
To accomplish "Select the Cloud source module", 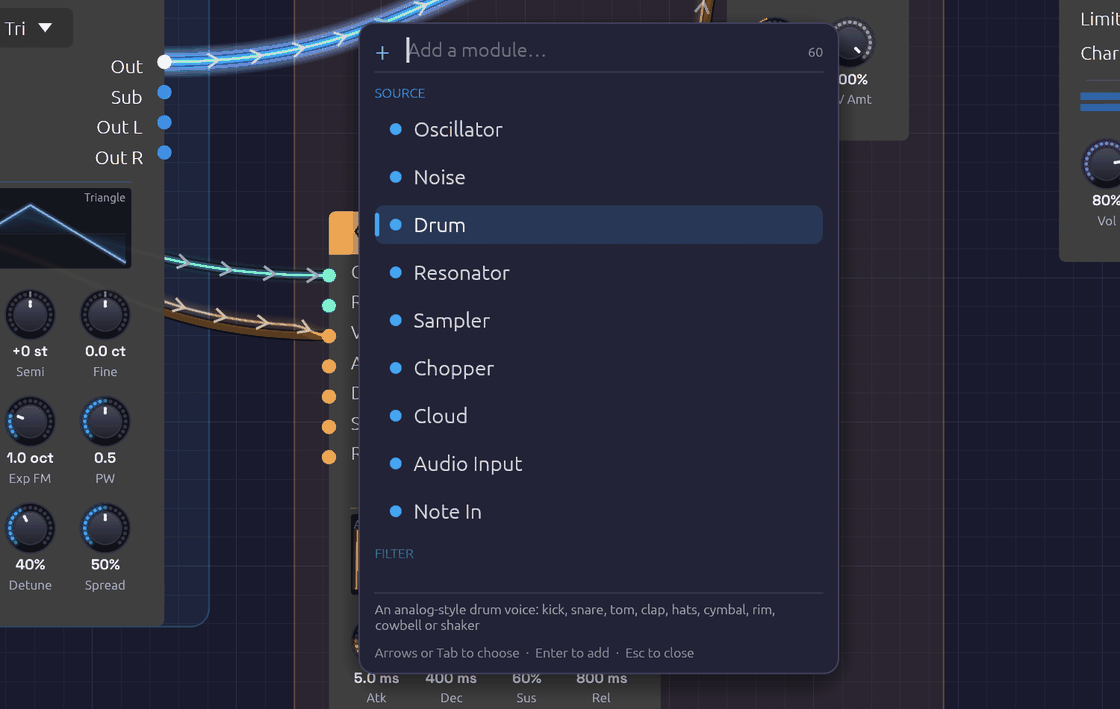I will pyautogui.click(x=599, y=416).
